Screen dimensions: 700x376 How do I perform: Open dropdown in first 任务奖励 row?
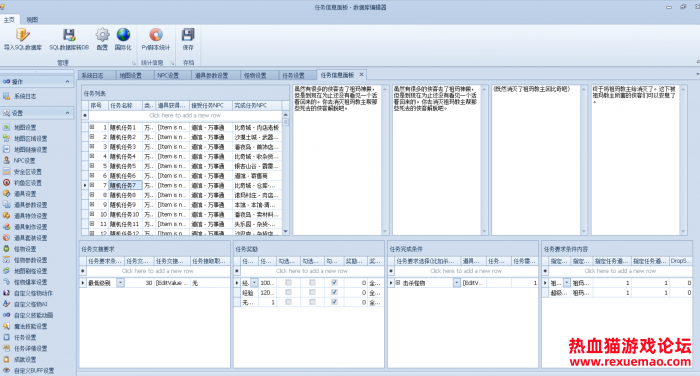pos(254,283)
